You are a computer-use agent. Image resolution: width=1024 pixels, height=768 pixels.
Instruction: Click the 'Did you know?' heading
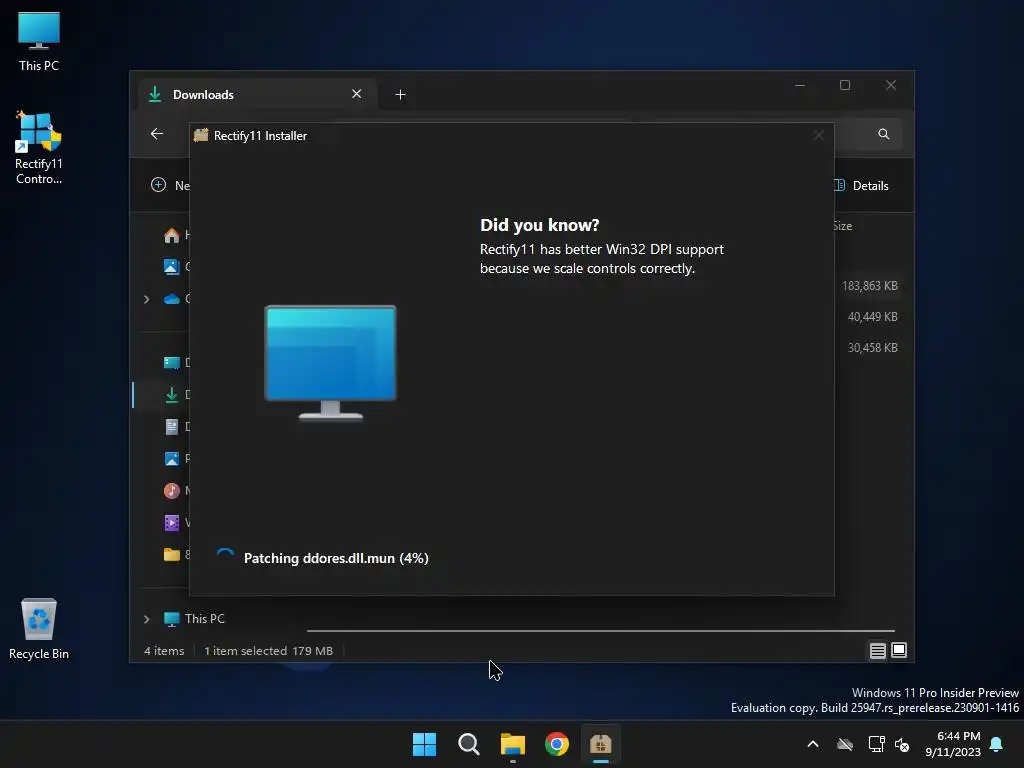coord(539,225)
